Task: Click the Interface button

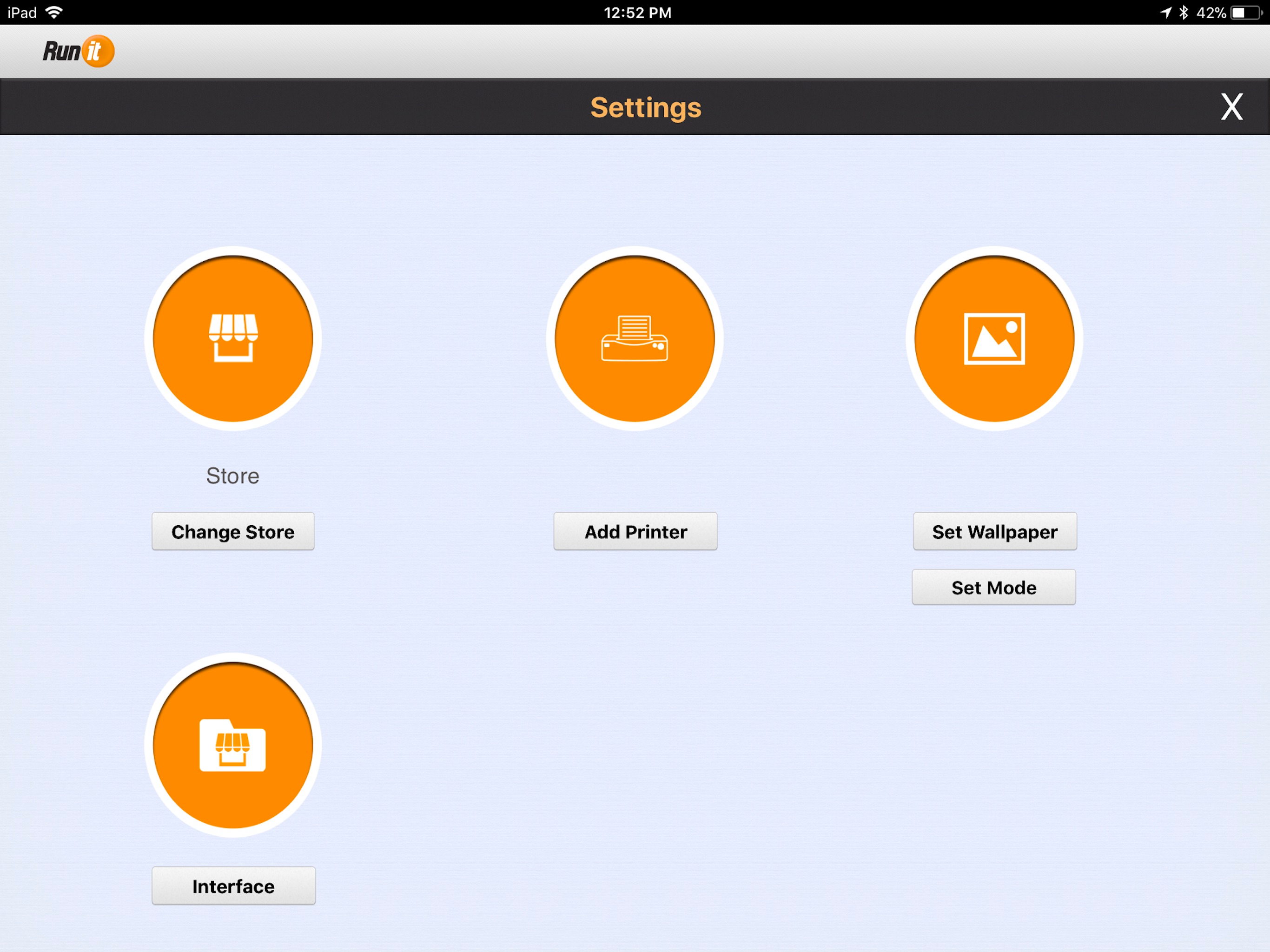Action: click(x=233, y=886)
